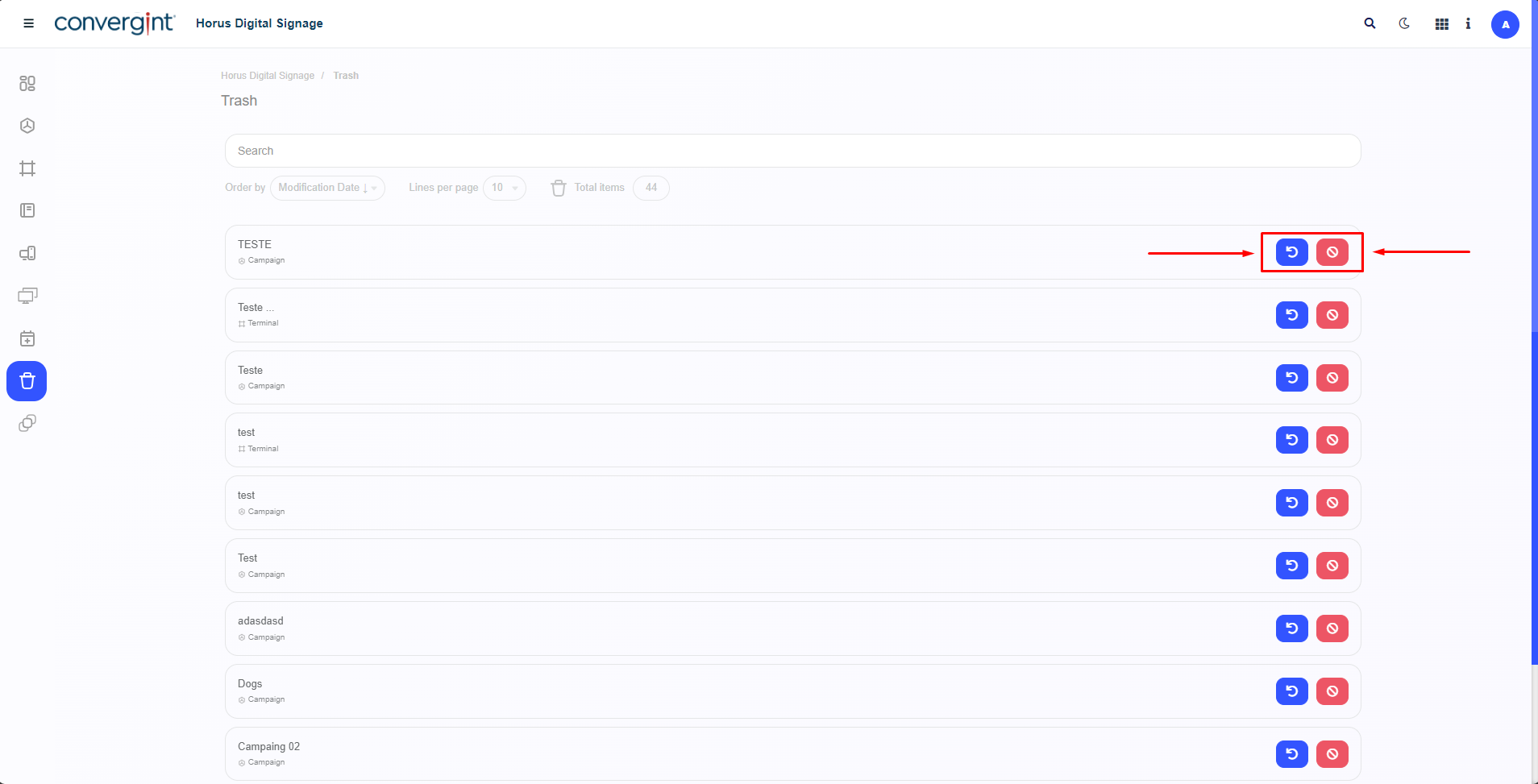Viewport: 1538px width, 784px height.
Task: Click the page vertical scrollbar
Action: [x=1534, y=483]
